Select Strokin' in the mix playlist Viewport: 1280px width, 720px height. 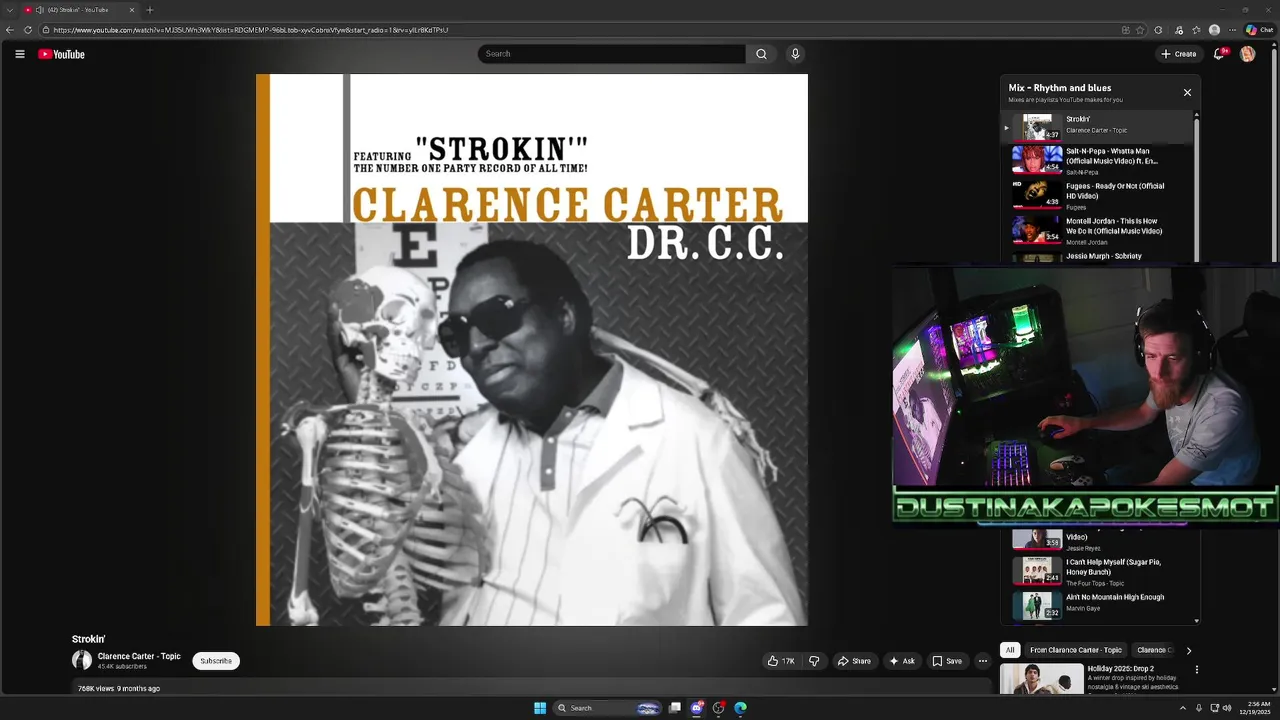1097,127
